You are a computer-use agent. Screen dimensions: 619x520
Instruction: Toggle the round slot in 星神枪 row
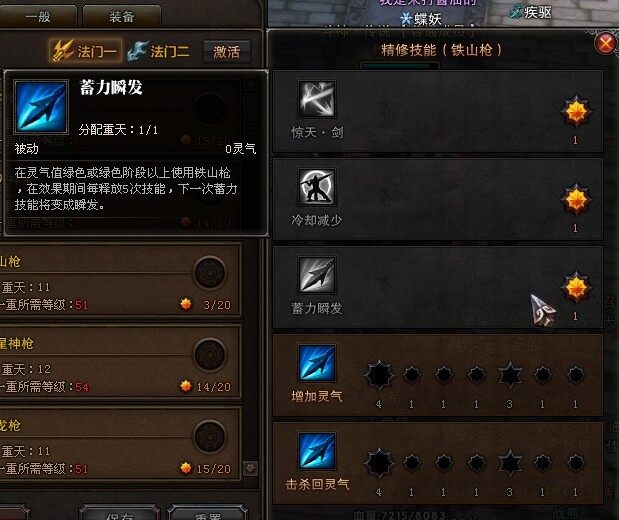[210, 355]
